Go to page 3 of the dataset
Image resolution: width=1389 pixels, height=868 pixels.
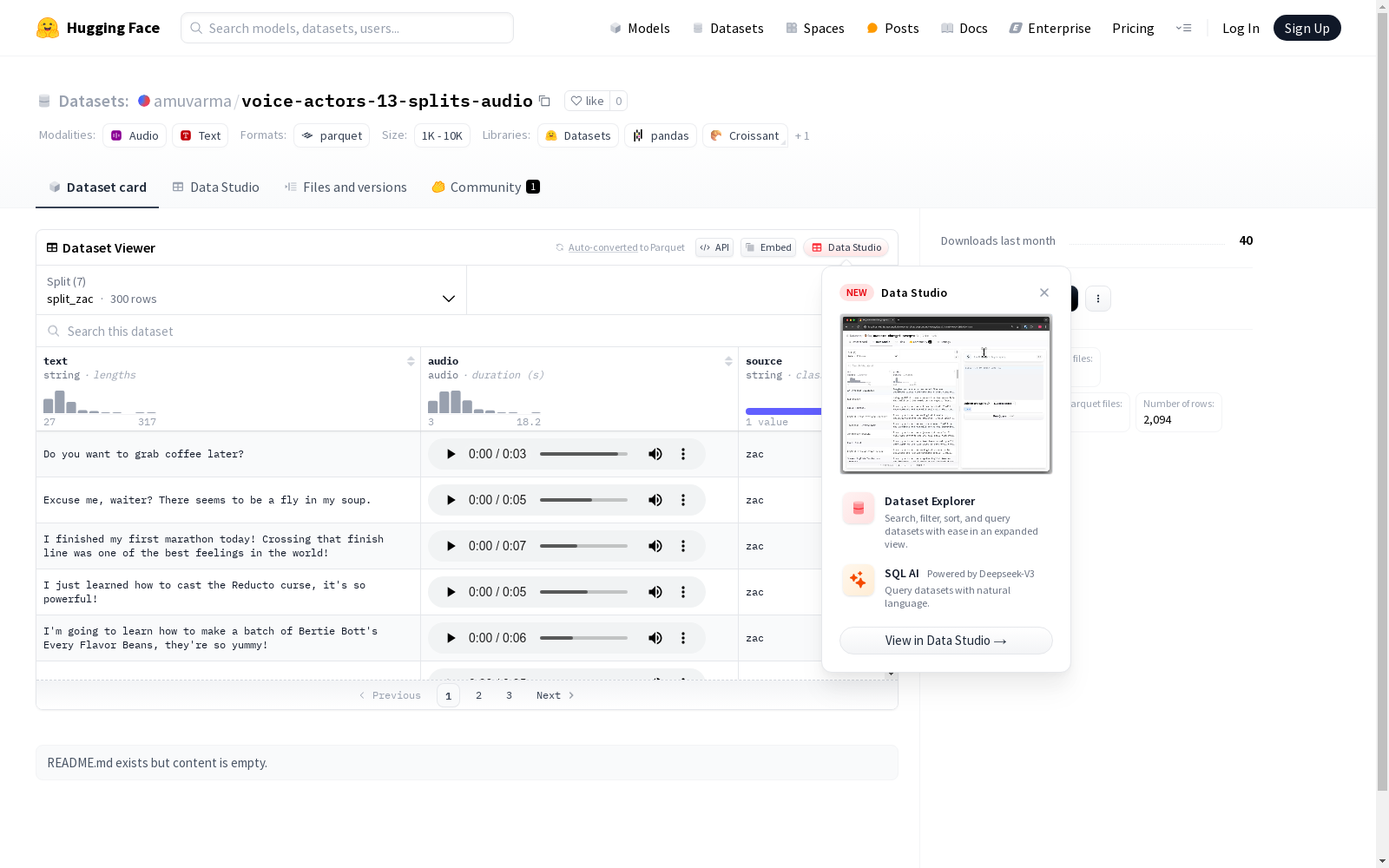tap(509, 695)
